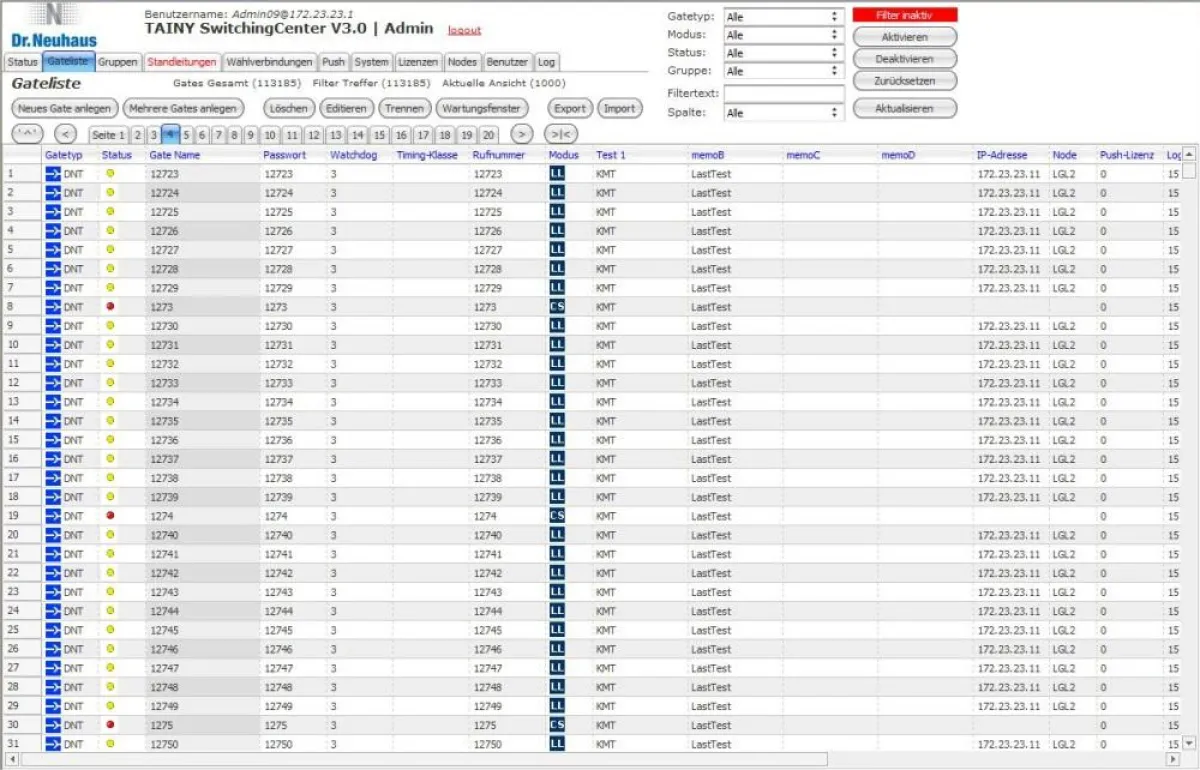Click the logout link
Image resolution: width=1200 pixels, height=770 pixels.
(x=464, y=29)
